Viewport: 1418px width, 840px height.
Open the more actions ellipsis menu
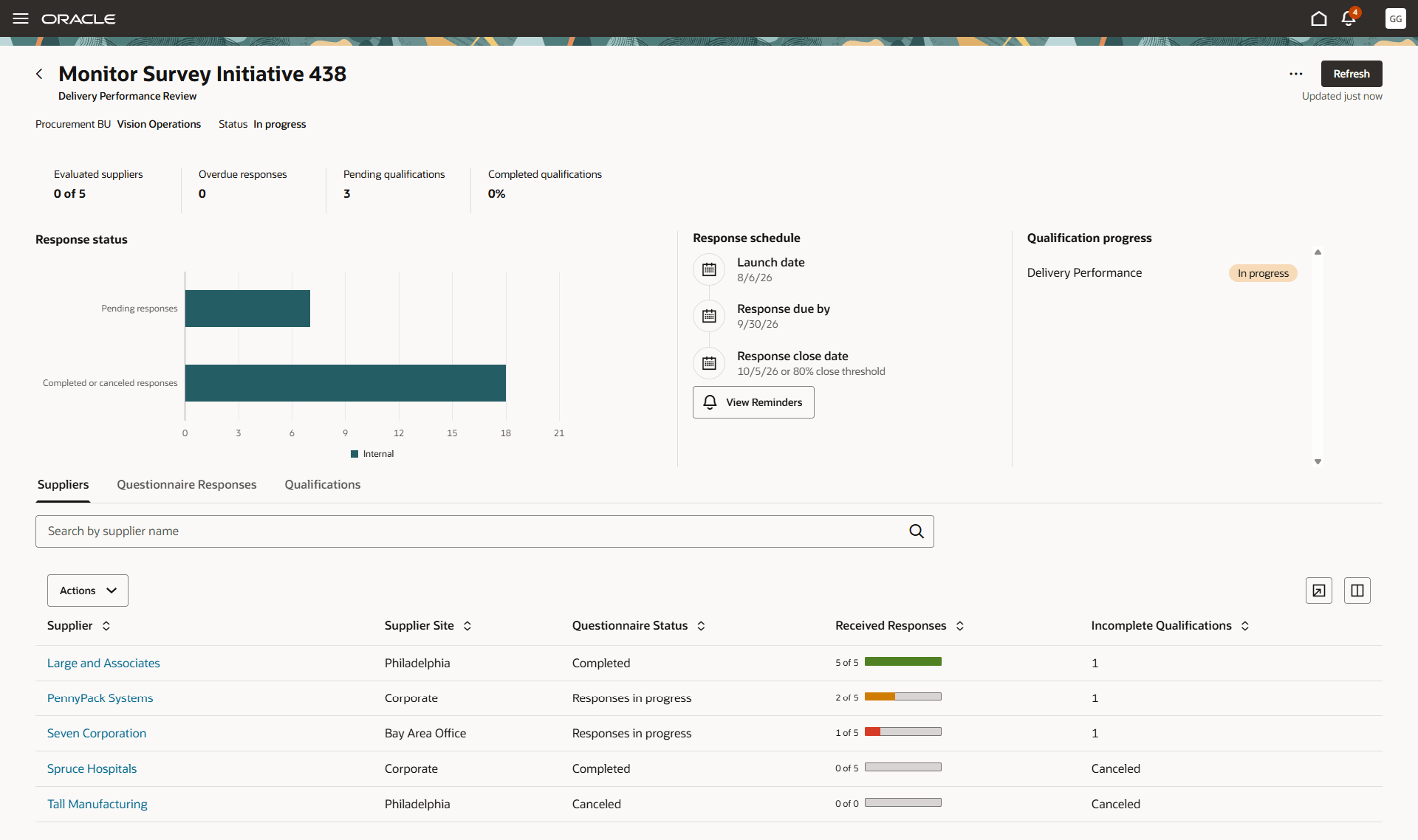1296,74
